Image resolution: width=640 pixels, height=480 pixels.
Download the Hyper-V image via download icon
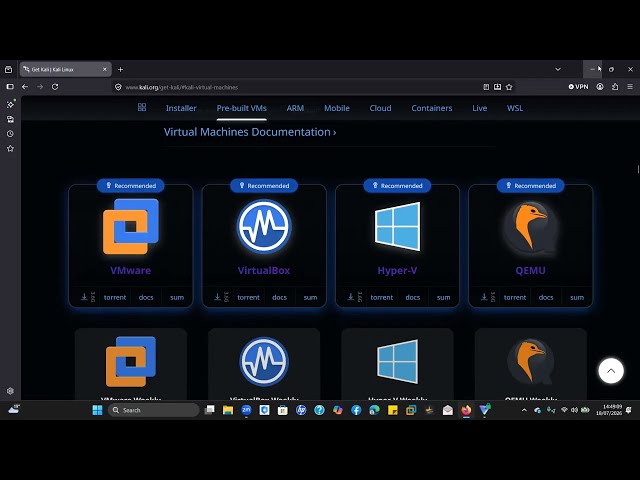(x=351, y=297)
